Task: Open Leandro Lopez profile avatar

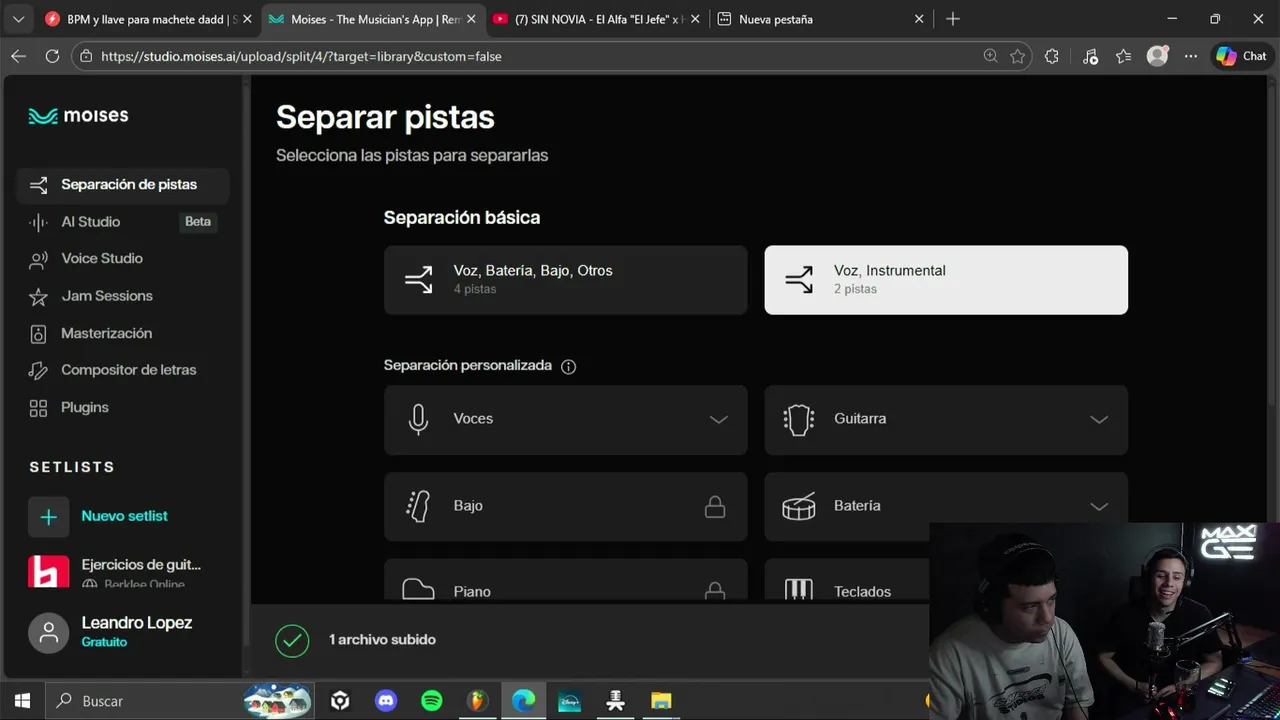Action: tap(48, 632)
